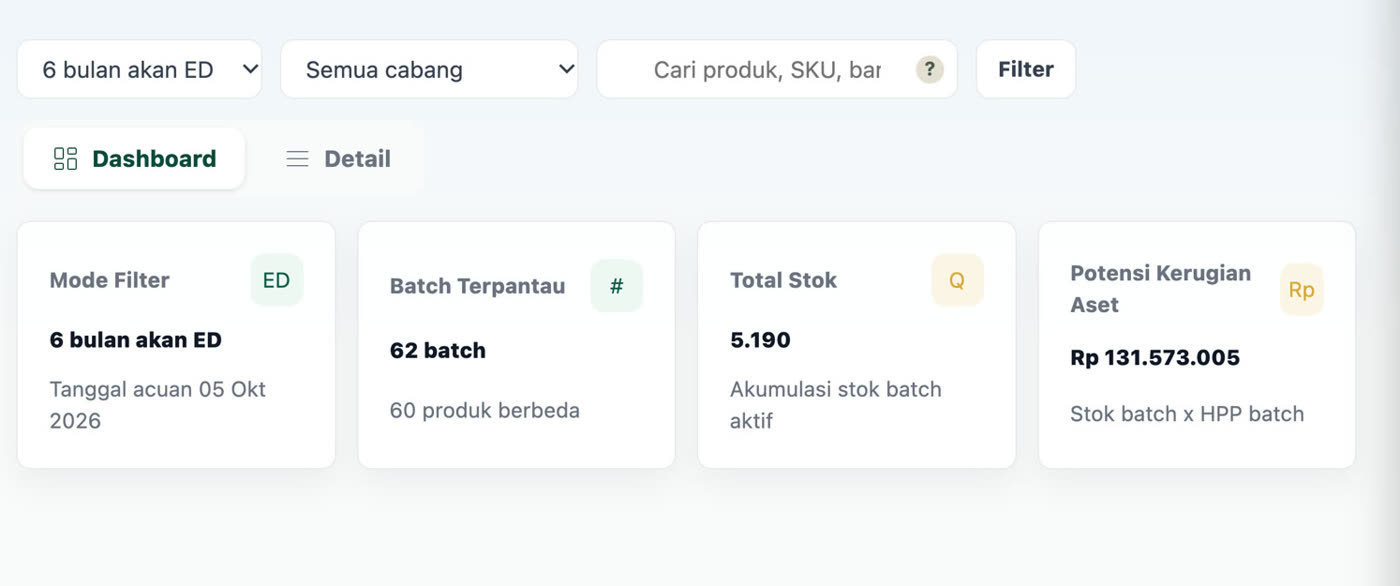Screen dimensions: 1400x586
Task: Click the '5.190' stock value
Action: tap(761, 340)
